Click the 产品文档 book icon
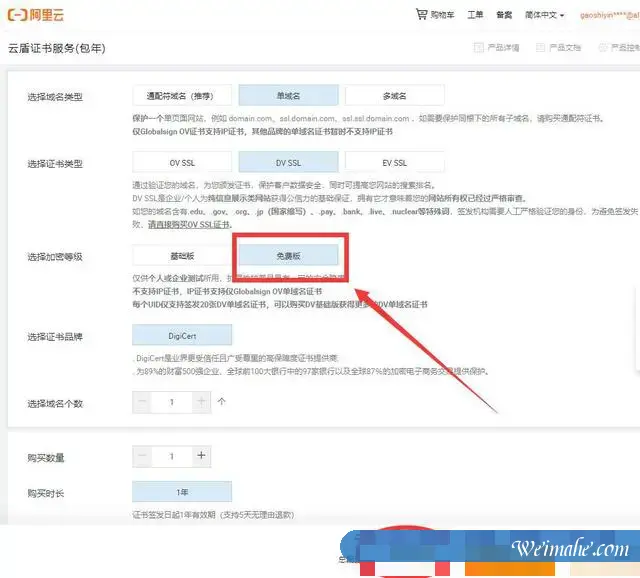640x578 pixels. tap(540, 47)
